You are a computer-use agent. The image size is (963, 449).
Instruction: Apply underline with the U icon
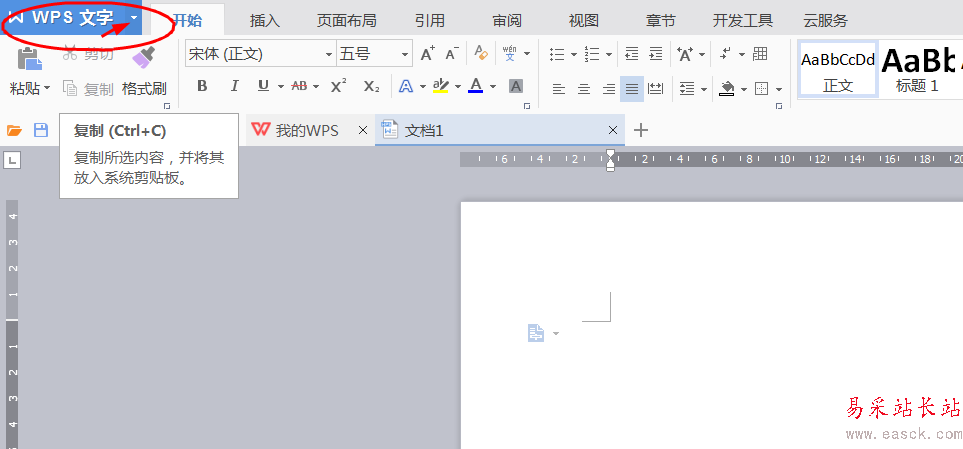click(263, 86)
